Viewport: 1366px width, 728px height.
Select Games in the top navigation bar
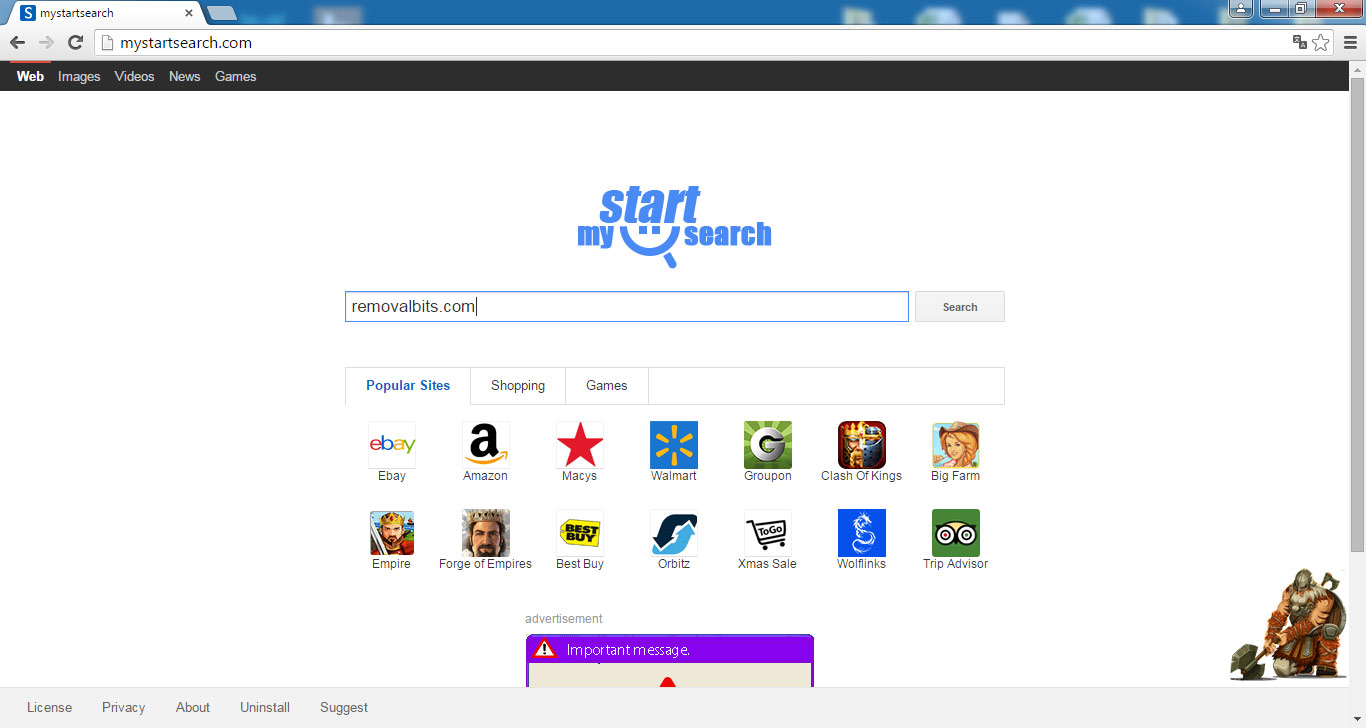[x=236, y=76]
